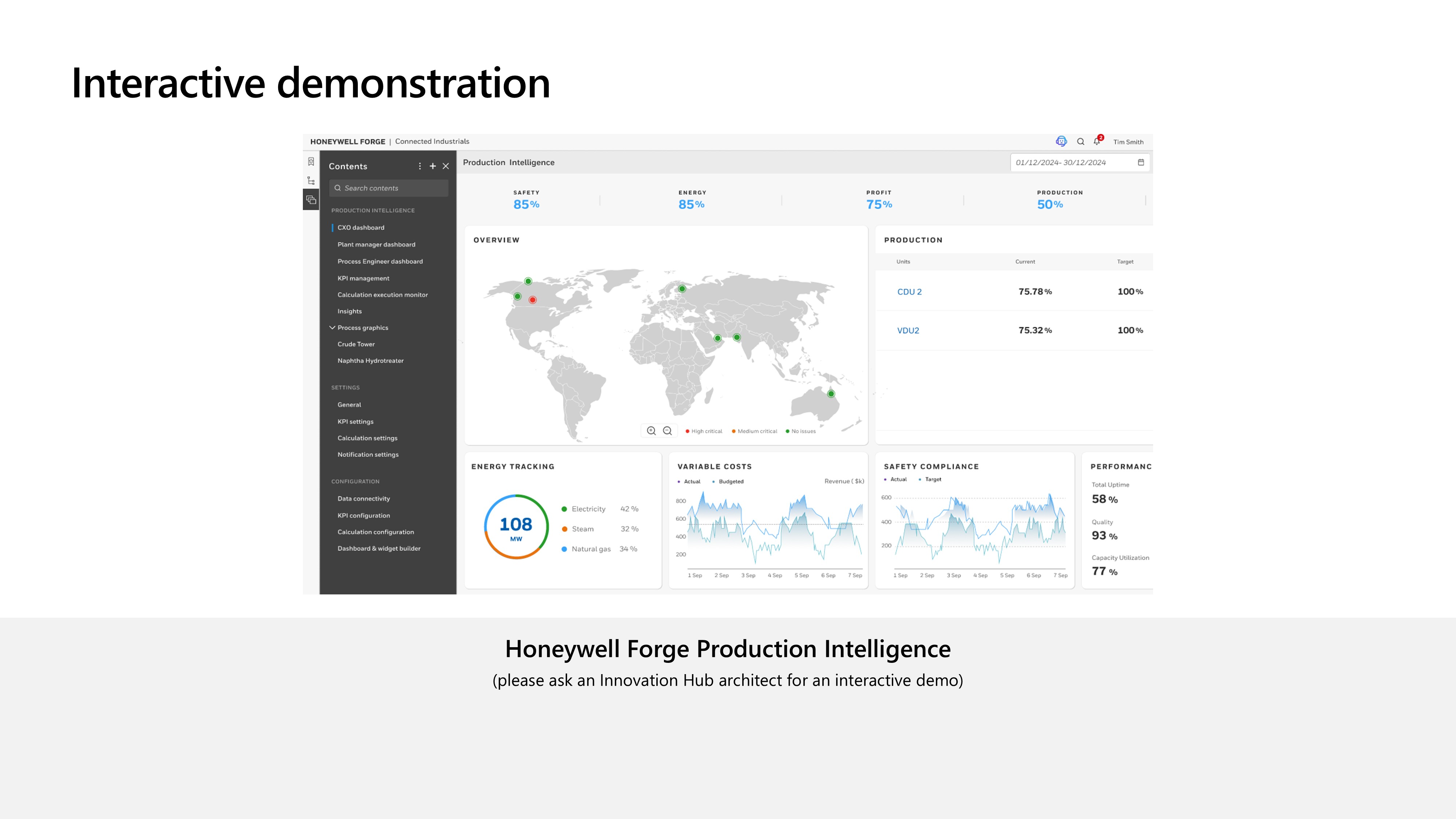Toggle Medium critical legend item
This screenshot has width=1456, height=819.
click(x=755, y=431)
